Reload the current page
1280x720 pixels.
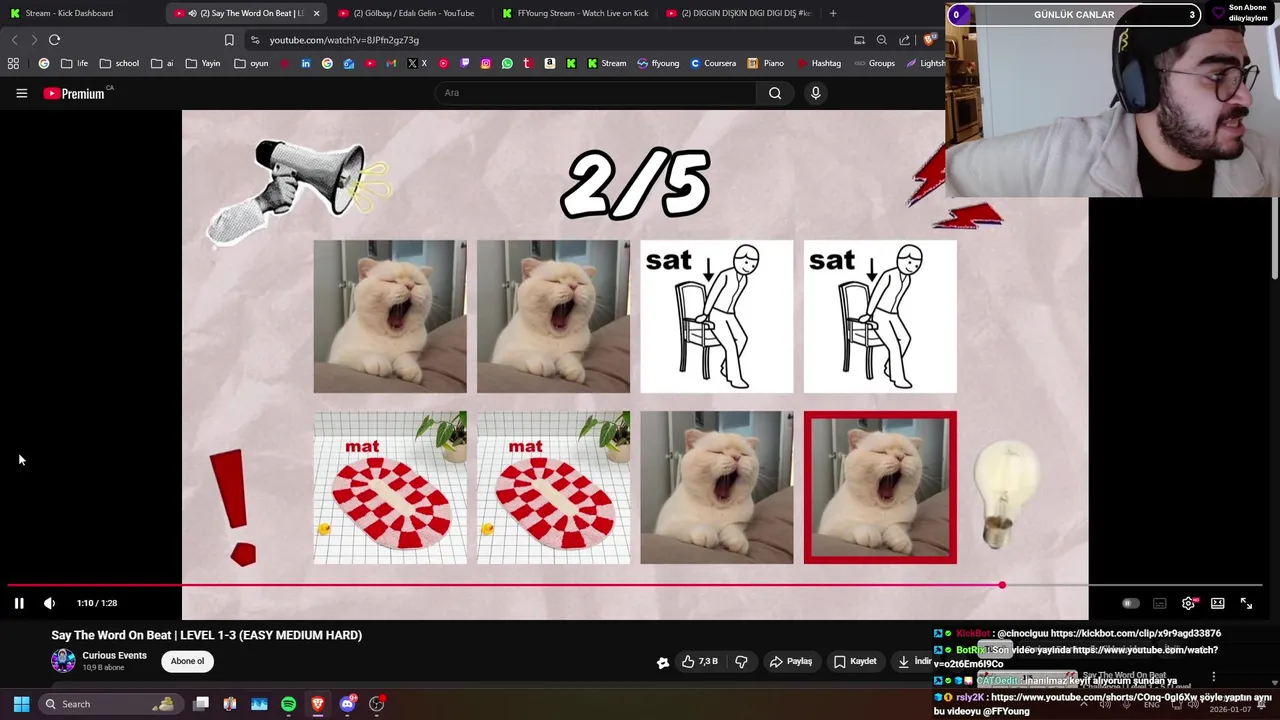coord(54,40)
